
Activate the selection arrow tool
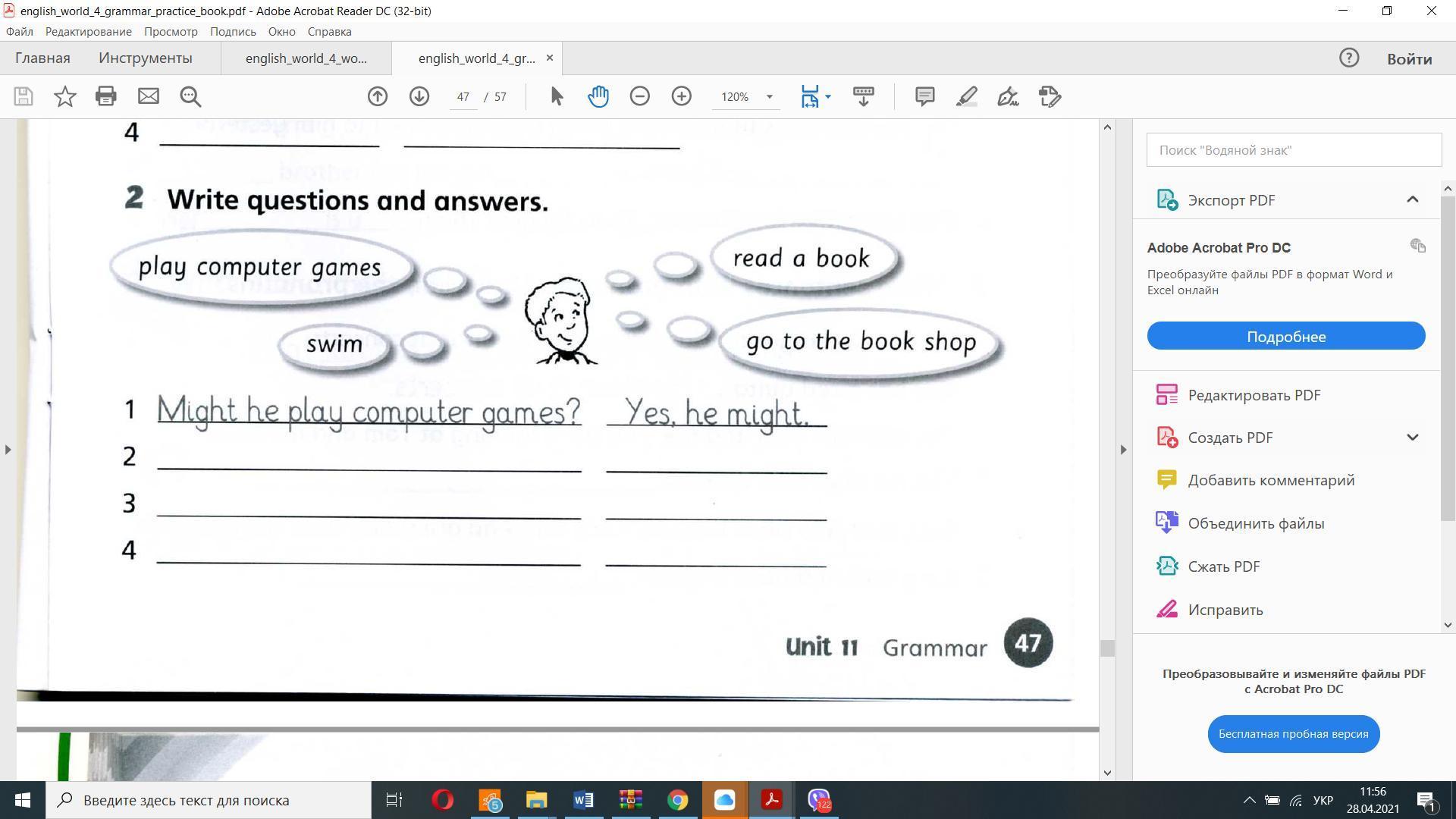pyautogui.click(x=557, y=96)
